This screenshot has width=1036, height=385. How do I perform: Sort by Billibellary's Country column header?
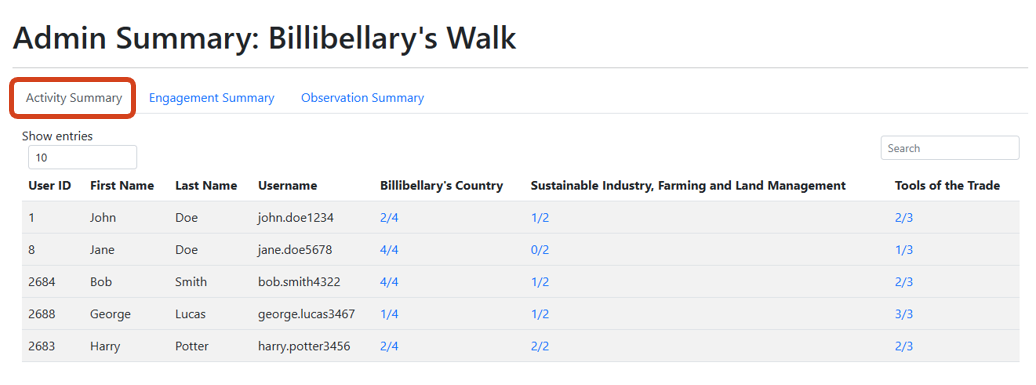pyautogui.click(x=441, y=186)
